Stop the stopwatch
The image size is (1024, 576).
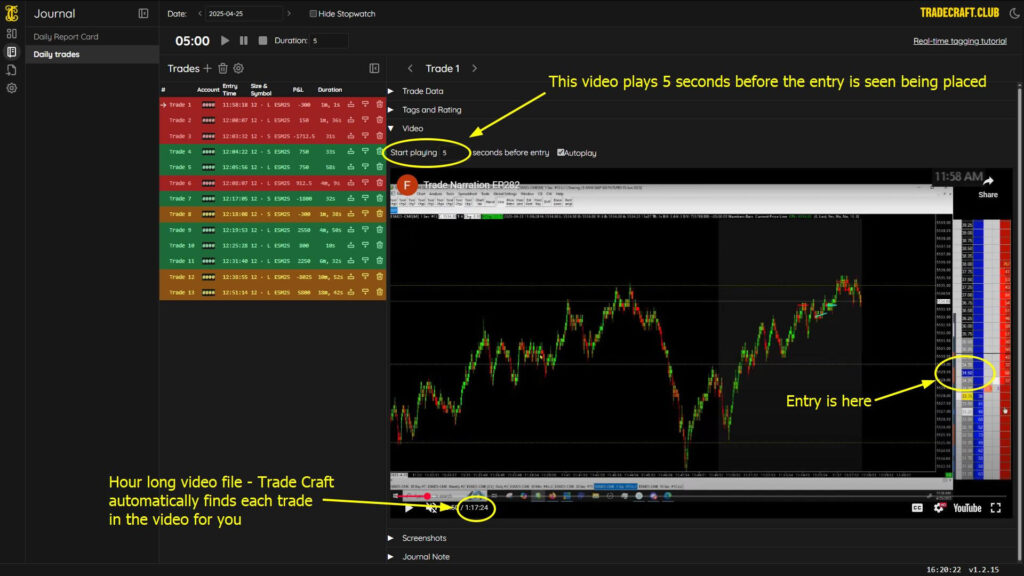(x=263, y=40)
